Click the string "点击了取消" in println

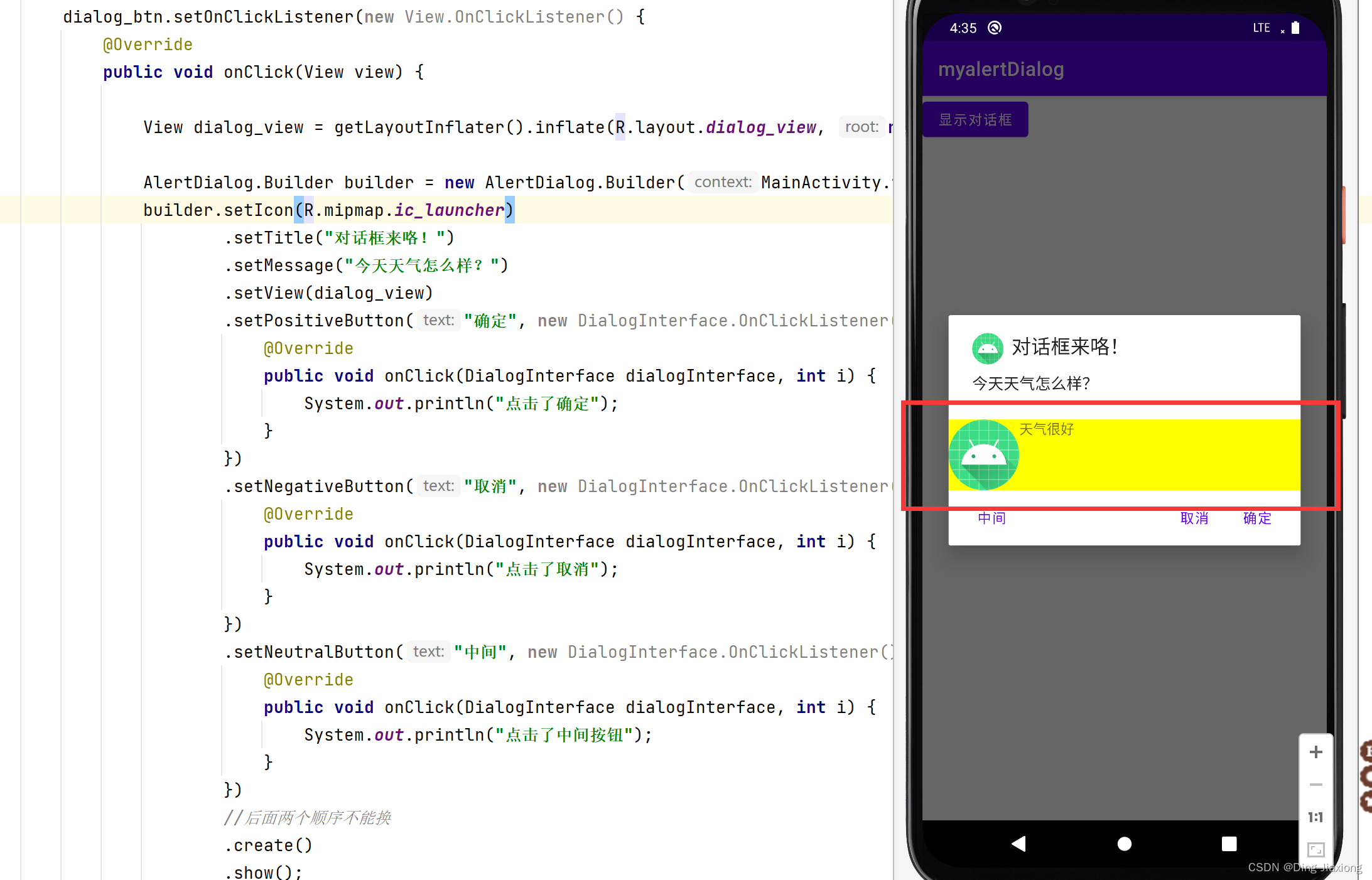(x=547, y=569)
